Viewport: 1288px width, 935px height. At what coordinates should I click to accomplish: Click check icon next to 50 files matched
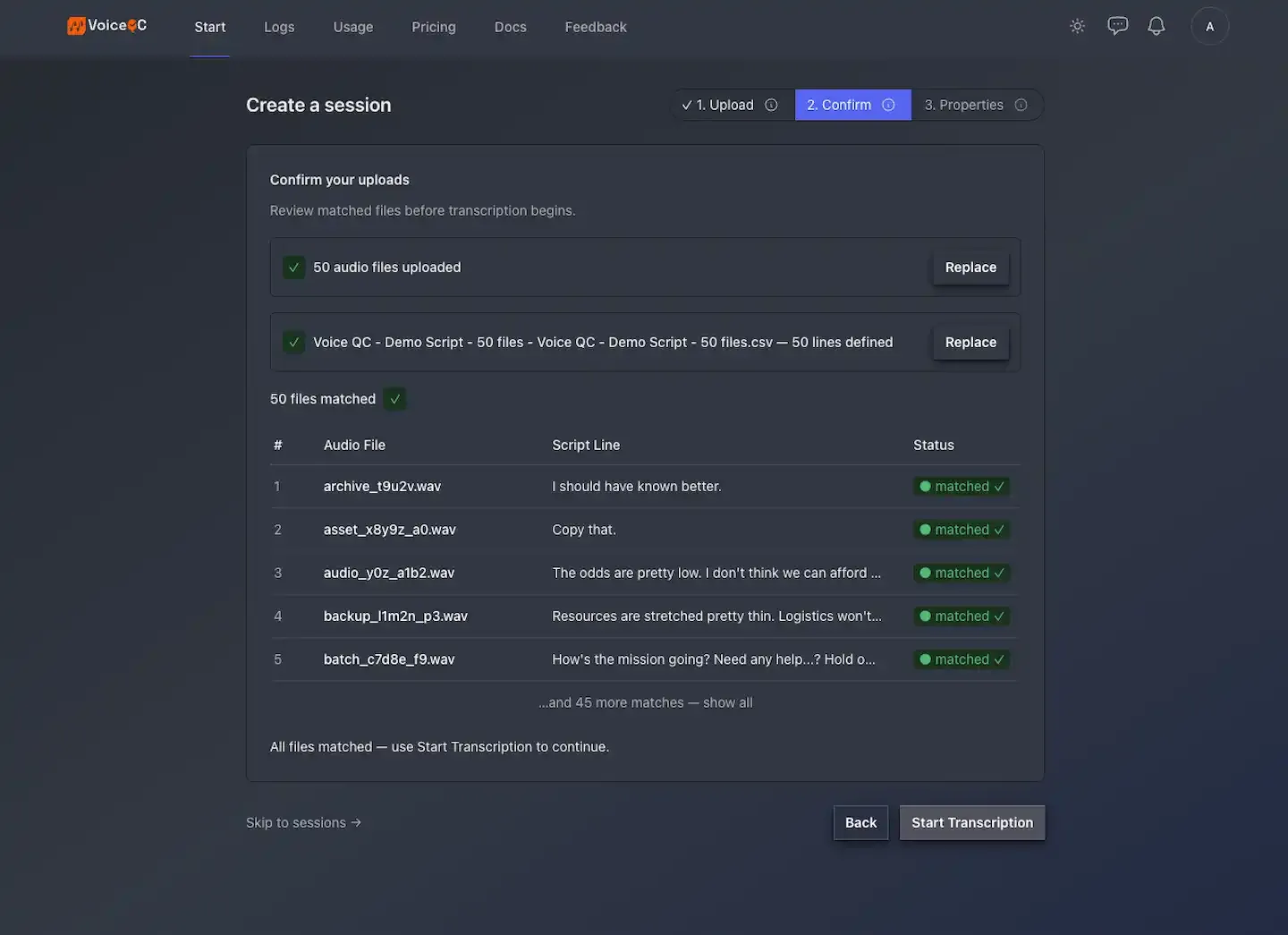(394, 399)
